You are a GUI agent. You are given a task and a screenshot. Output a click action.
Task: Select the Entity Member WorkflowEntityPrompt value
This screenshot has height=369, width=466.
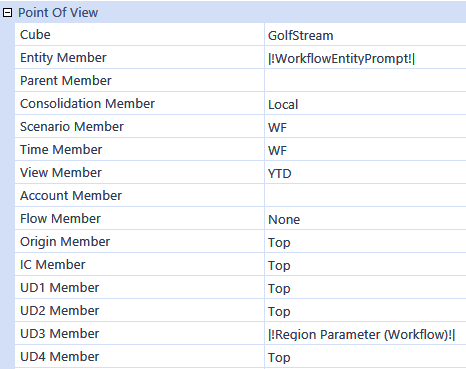click(365, 58)
